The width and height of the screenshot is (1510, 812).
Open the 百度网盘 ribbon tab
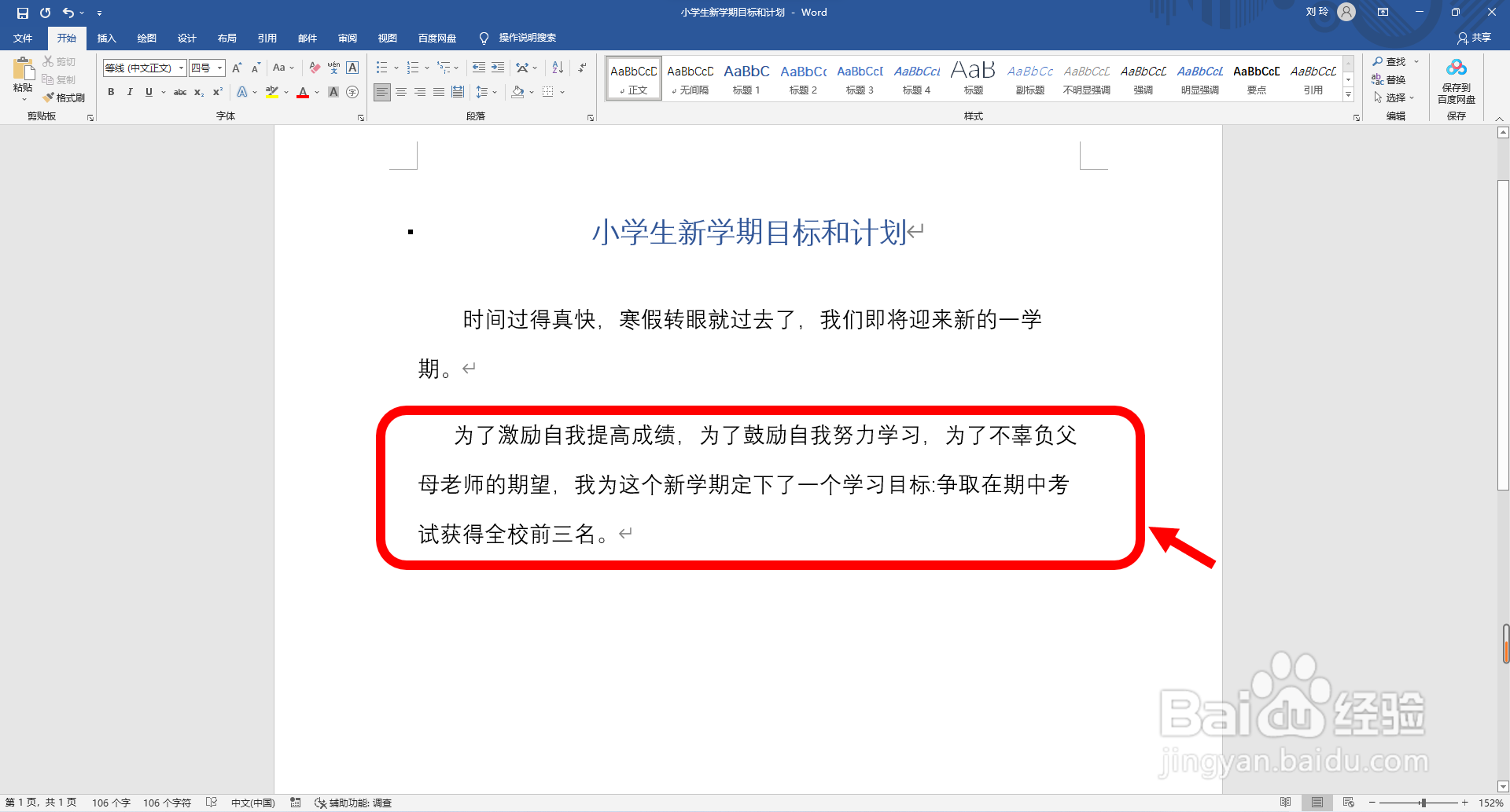click(436, 38)
